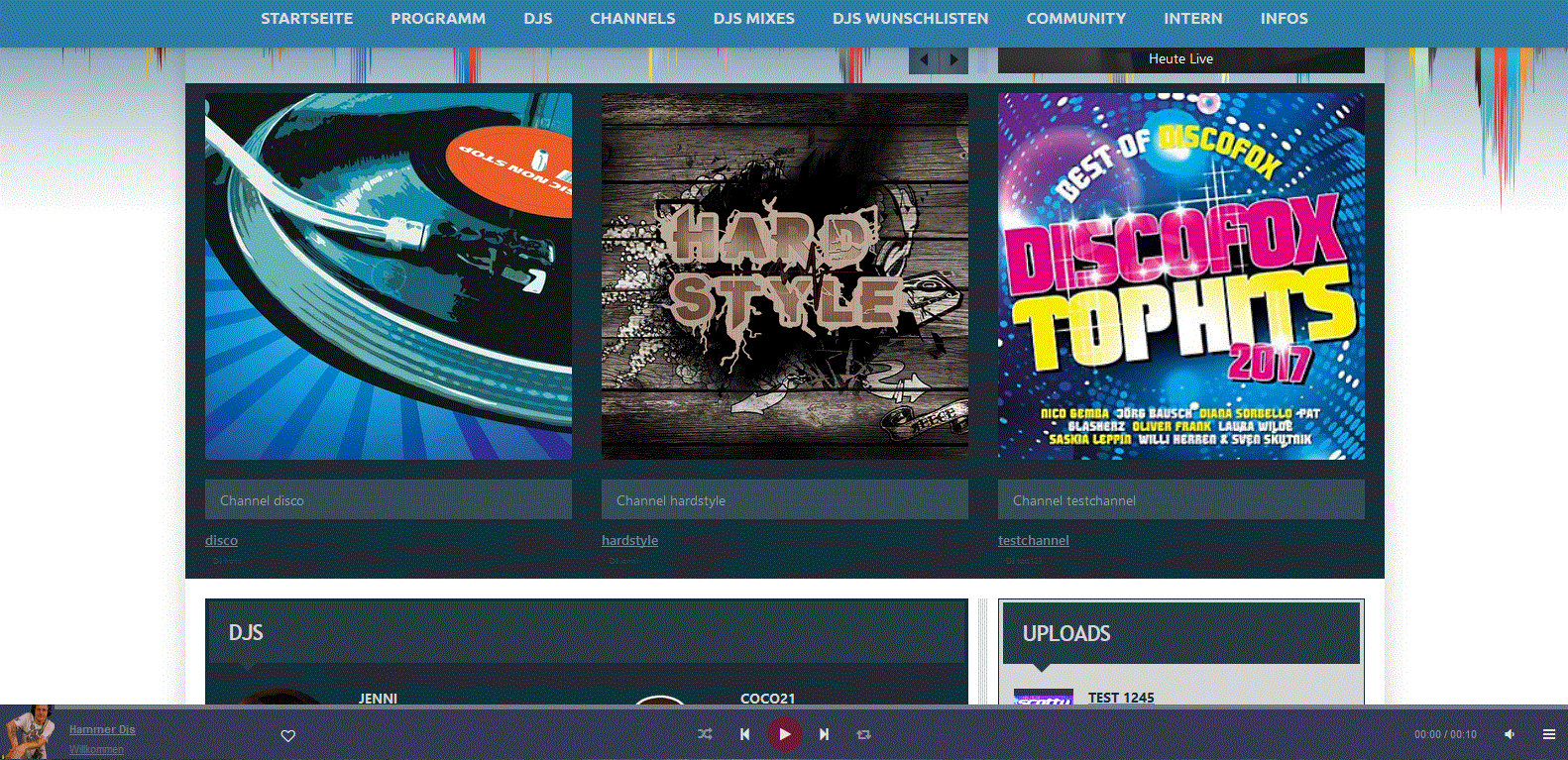The image size is (1568, 760).
Task: Skip to the previous track
Action: (744, 734)
